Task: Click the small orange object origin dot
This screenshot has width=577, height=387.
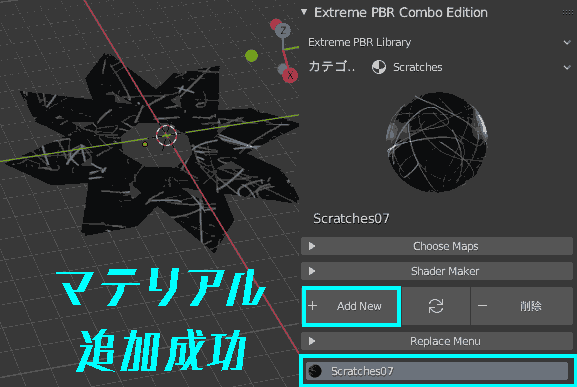Action: [x=145, y=144]
